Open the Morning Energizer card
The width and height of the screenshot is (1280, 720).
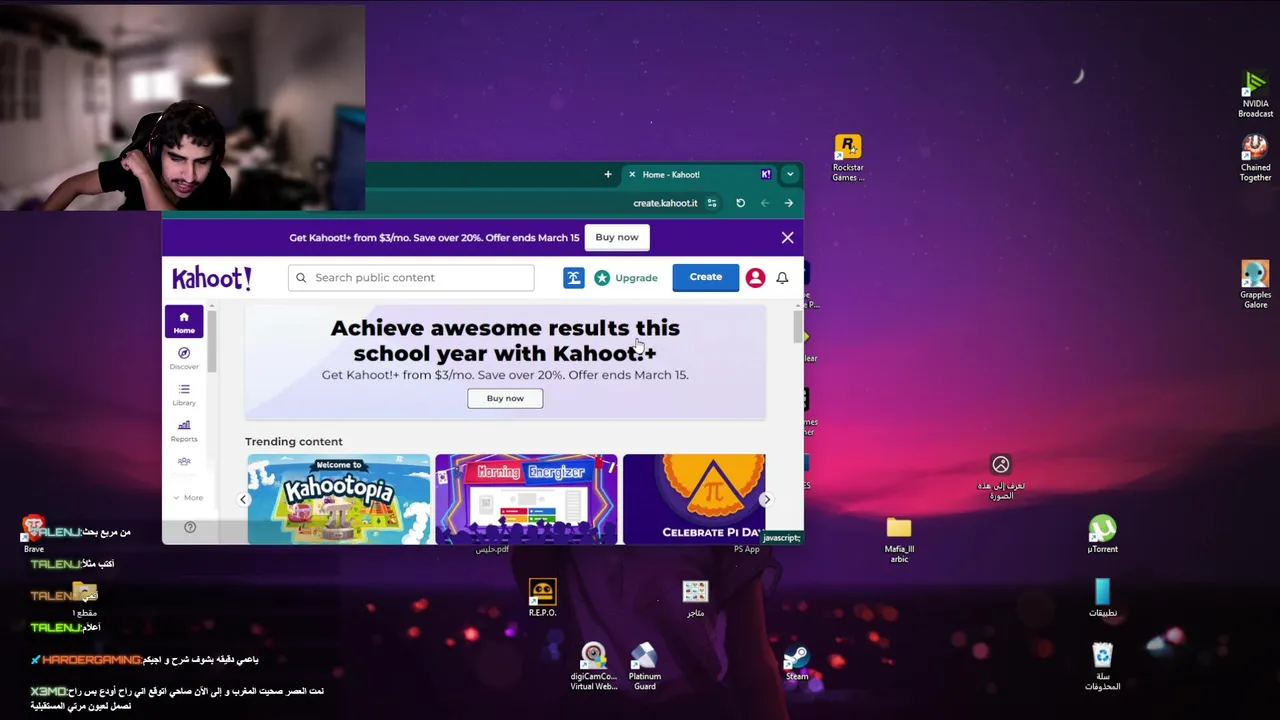[526, 499]
